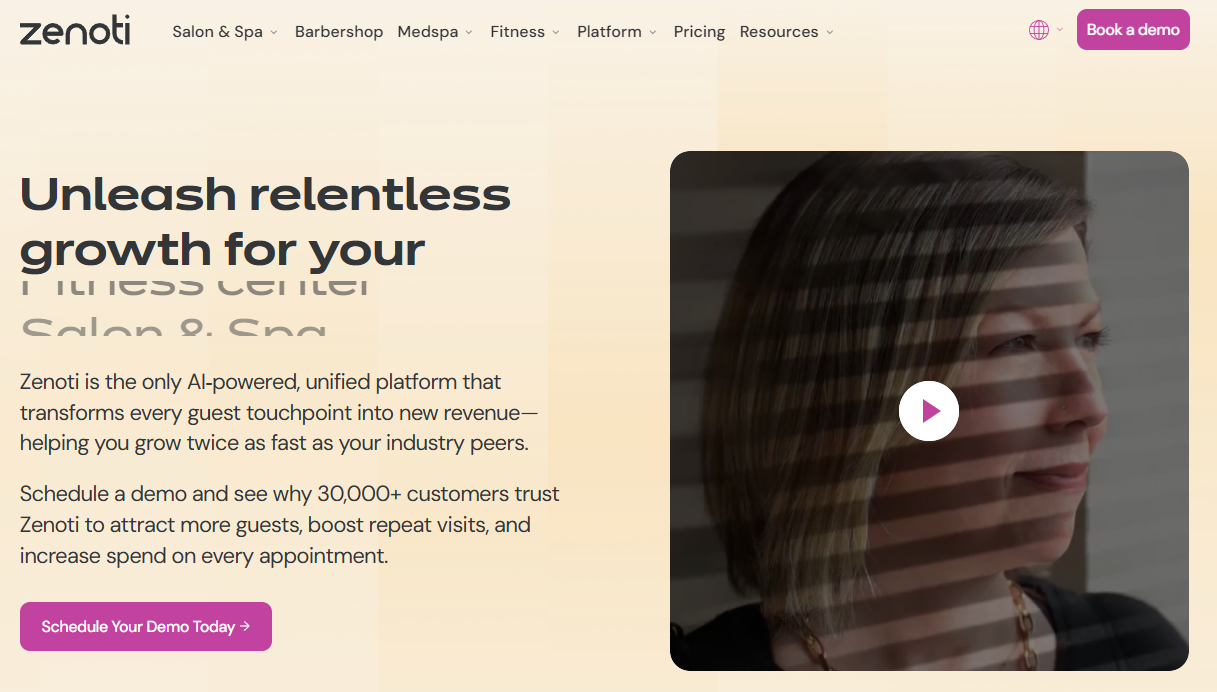Open the Resources menu
Viewport: 1217px width, 692px height.
(779, 32)
